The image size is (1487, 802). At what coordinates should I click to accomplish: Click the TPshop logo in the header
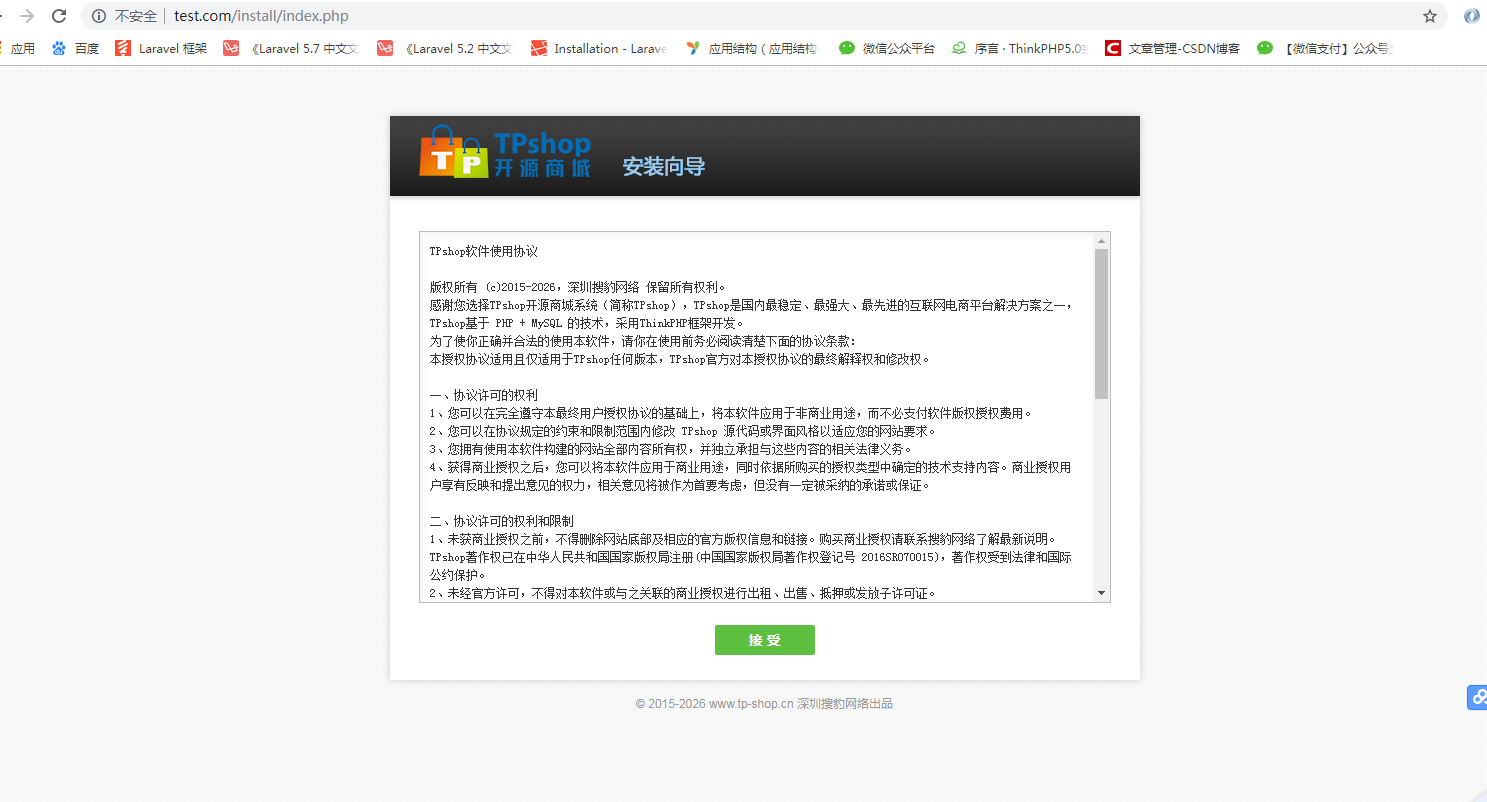point(505,155)
